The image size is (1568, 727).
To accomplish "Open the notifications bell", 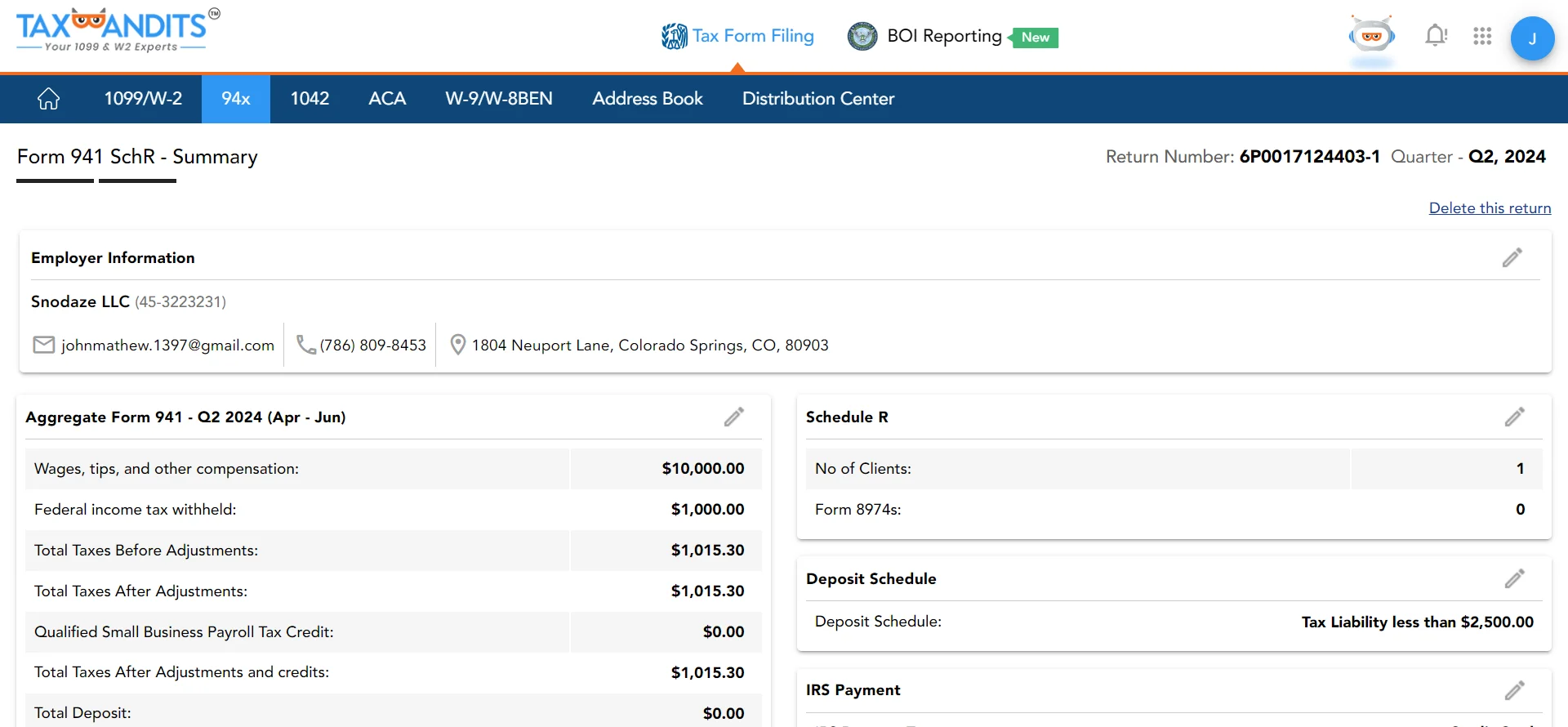I will (x=1436, y=36).
